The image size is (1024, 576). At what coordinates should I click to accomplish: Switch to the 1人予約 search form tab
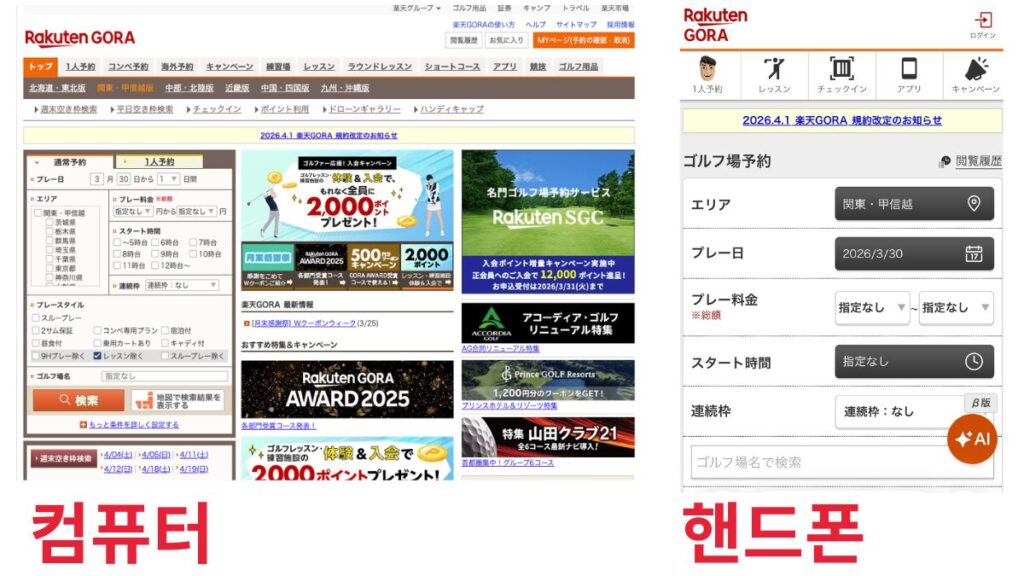tap(158, 161)
